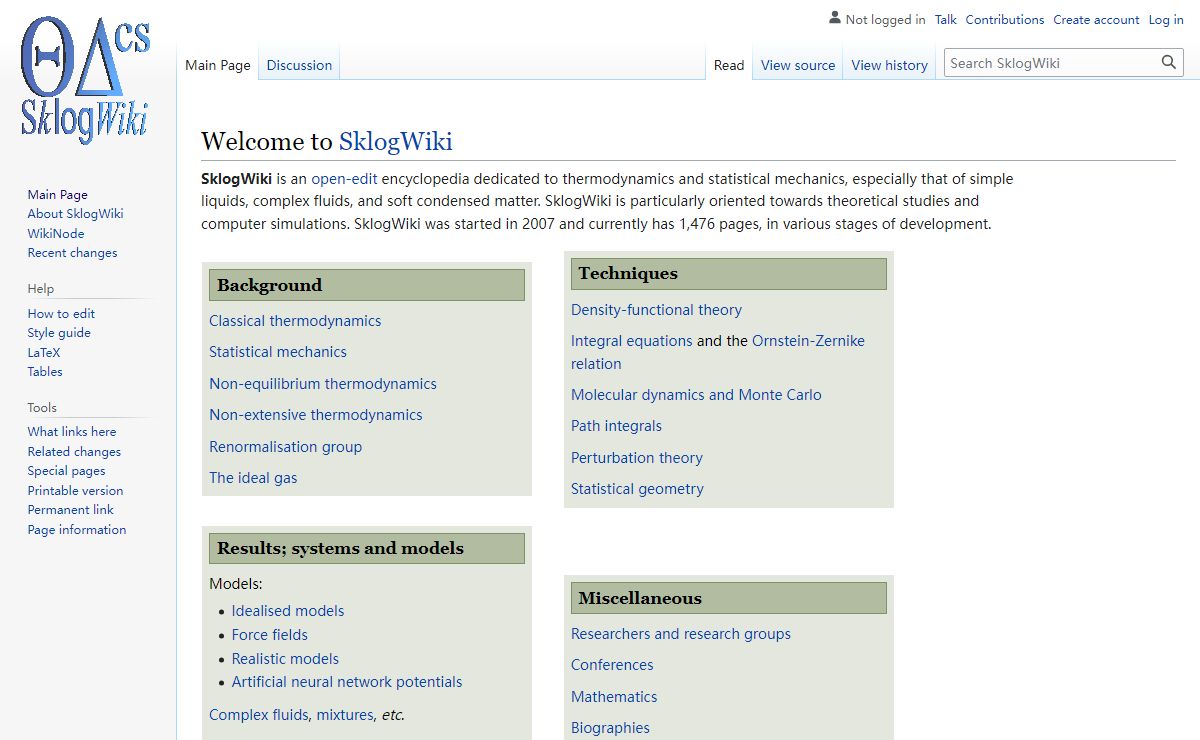This screenshot has width=1200, height=740.
Task: Open the View source tab
Action: pos(797,65)
